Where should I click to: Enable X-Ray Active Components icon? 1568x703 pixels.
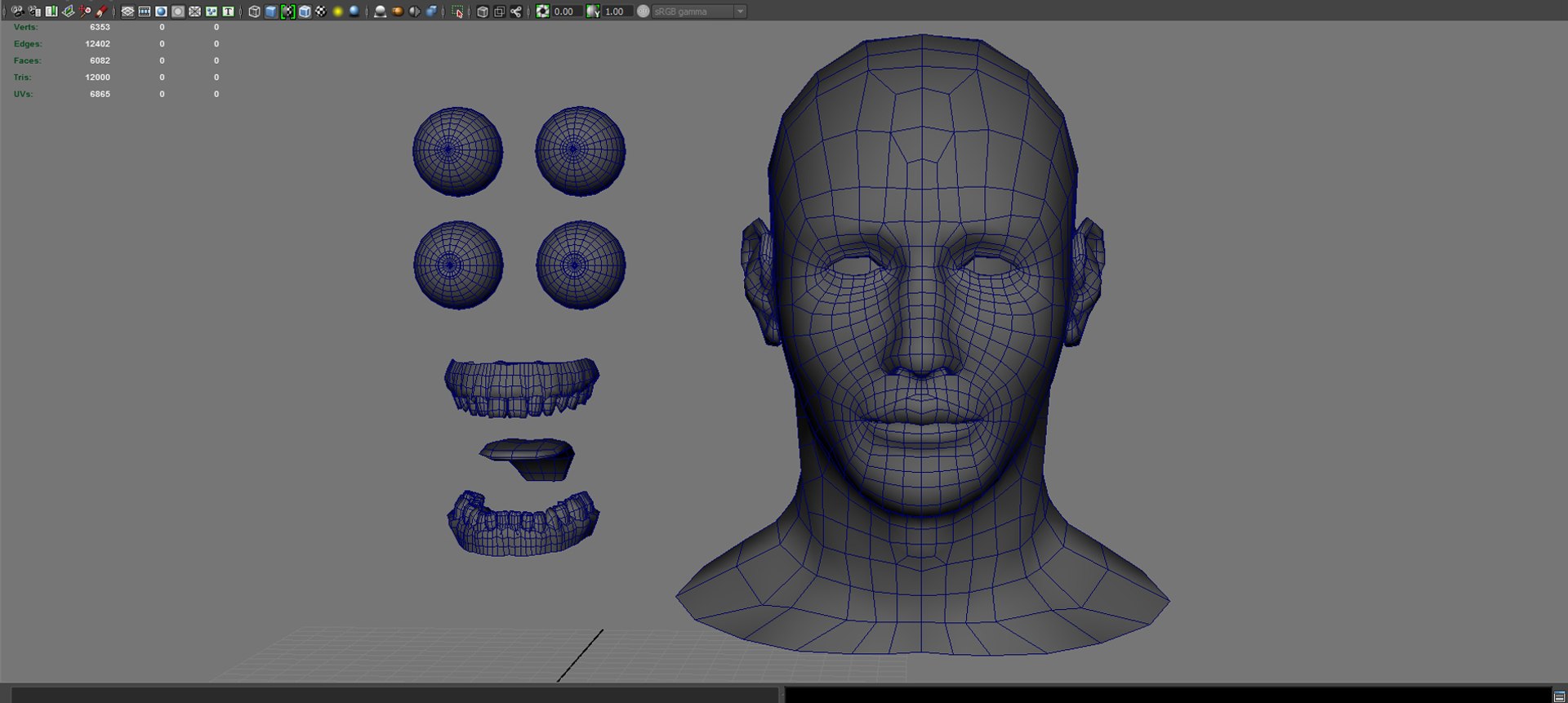click(x=500, y=11)
